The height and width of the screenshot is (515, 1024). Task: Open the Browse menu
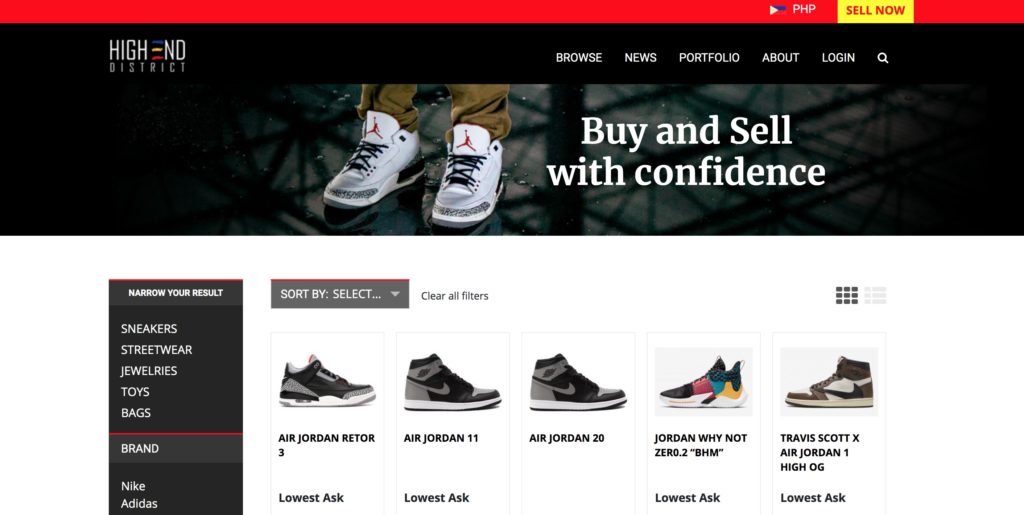[x=579, y=57]
